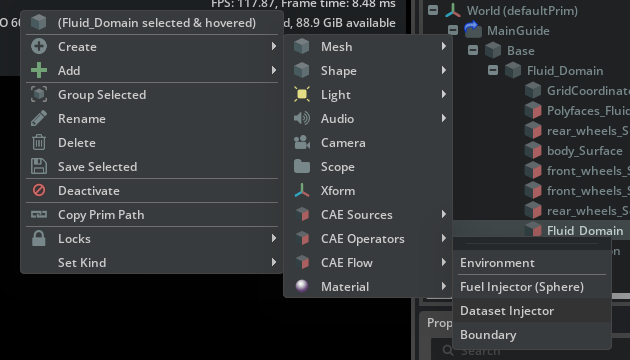This screenshot has width=630, height=360.
Task: Open the Create submenu entry
Action: point(152,47)
